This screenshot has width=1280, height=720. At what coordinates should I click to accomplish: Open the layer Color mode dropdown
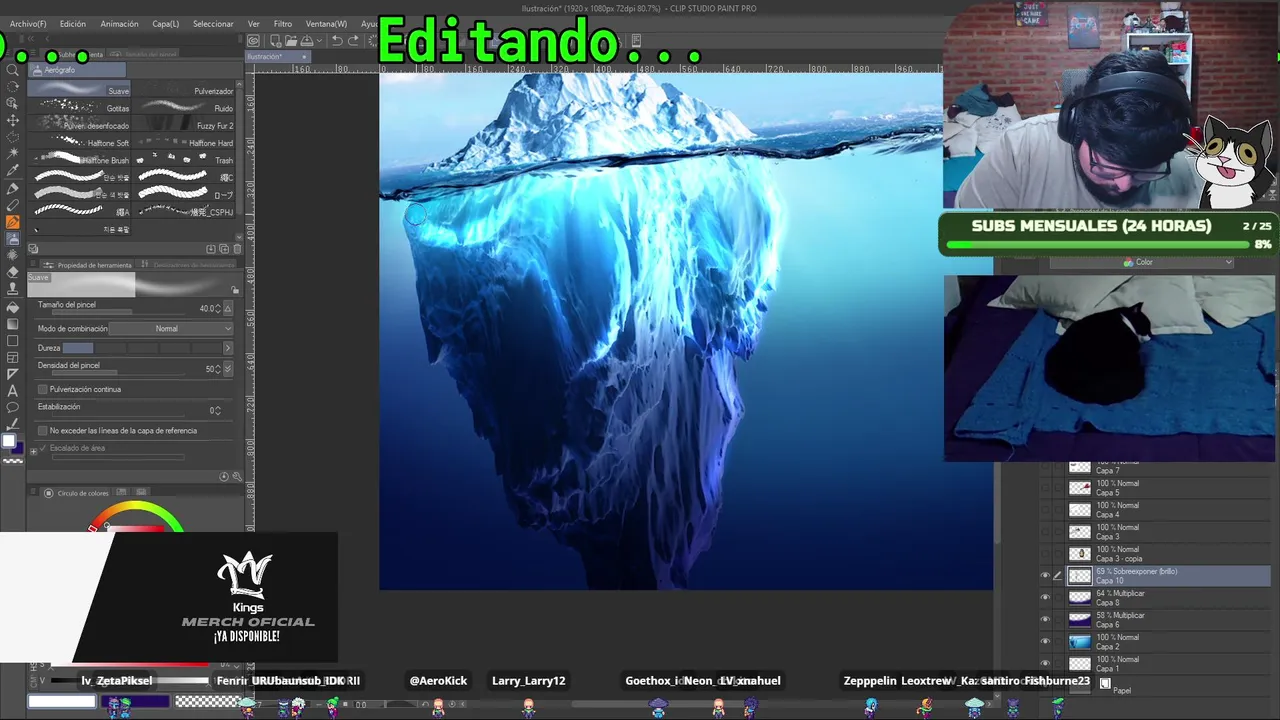(1141, 262)
